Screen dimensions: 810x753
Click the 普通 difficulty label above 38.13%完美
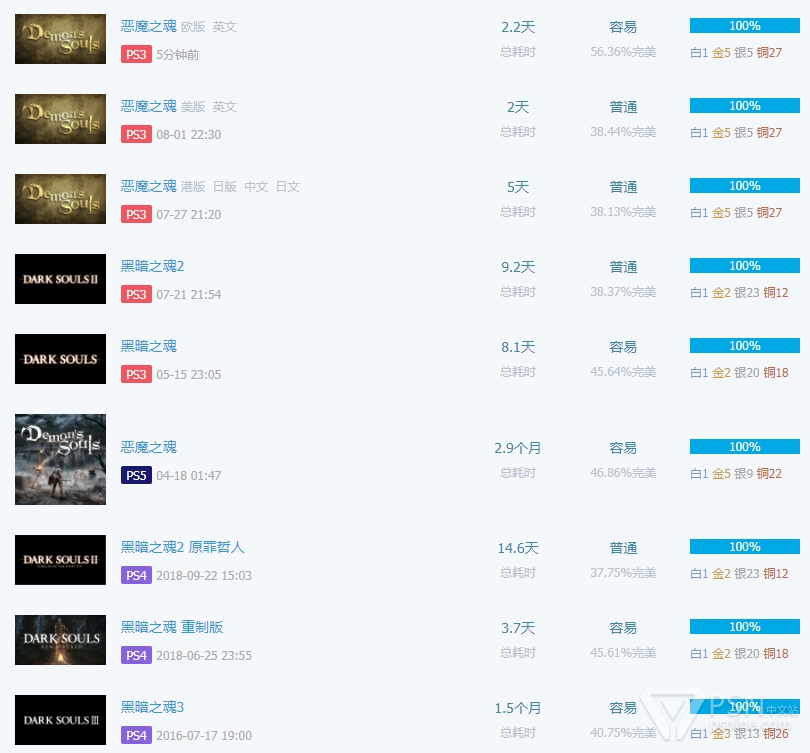tap(623, 187)
